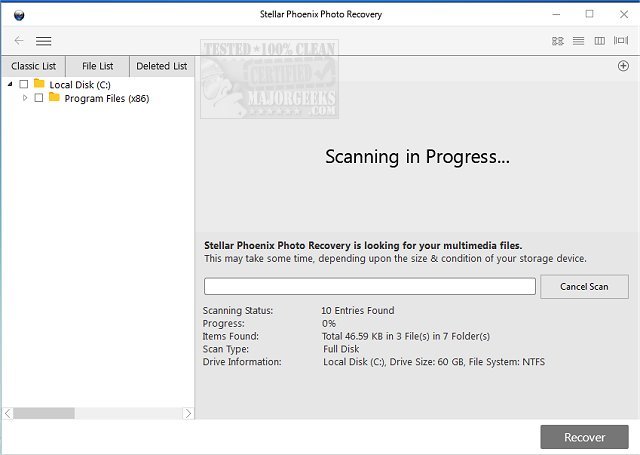Click the '0%' progress value
640x455 pixels.
(329, 324)
